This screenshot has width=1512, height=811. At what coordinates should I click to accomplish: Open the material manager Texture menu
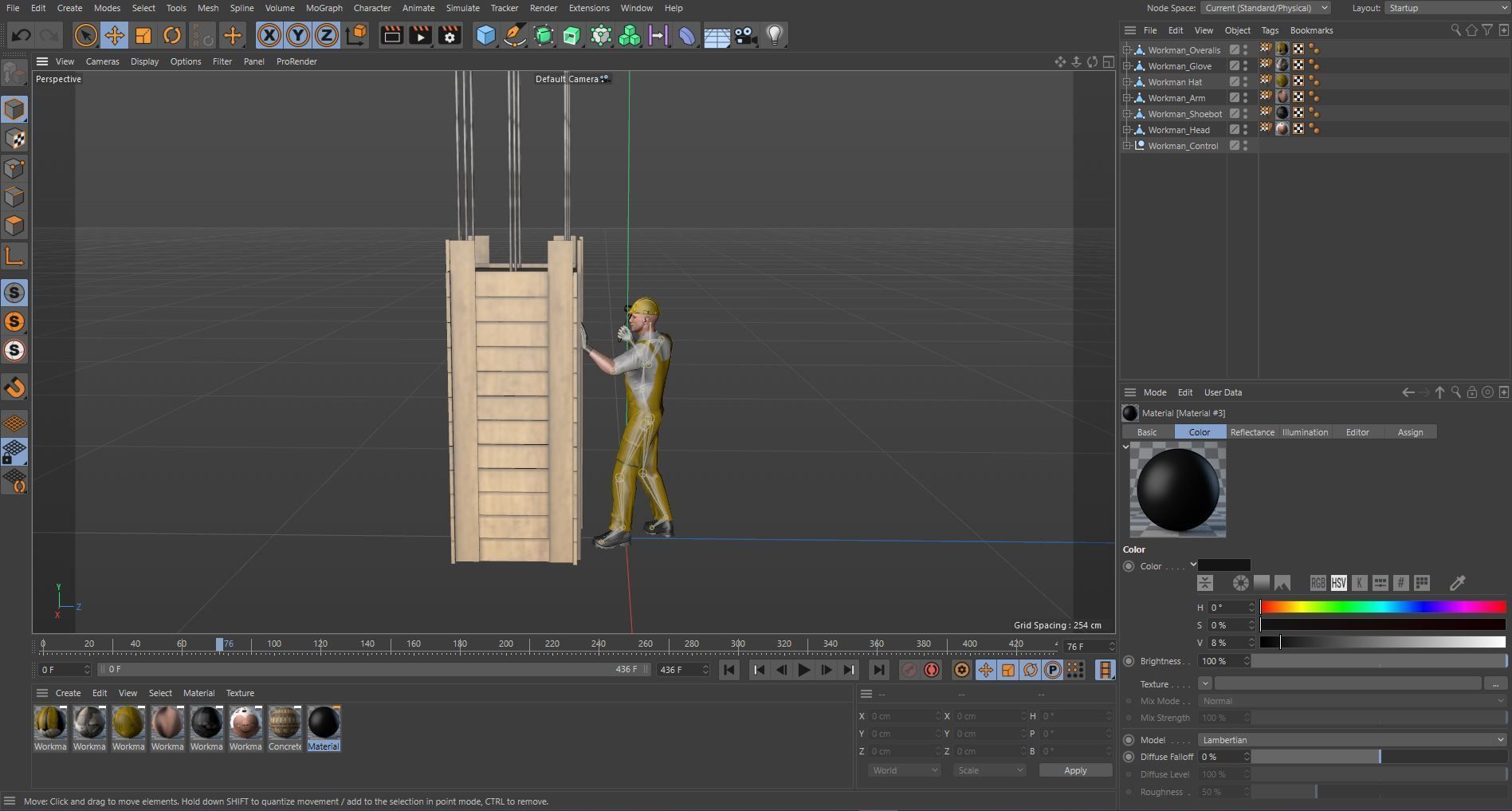pos(240,693)
